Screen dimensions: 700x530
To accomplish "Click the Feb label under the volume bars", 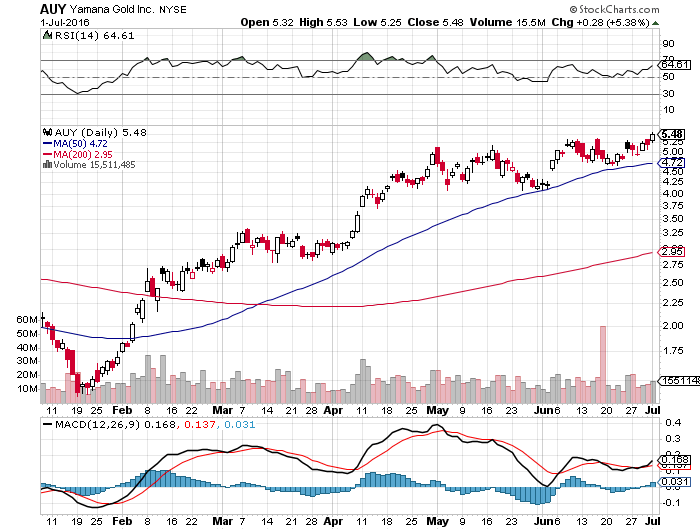I will pyautogui.click(x=122, y=410).
